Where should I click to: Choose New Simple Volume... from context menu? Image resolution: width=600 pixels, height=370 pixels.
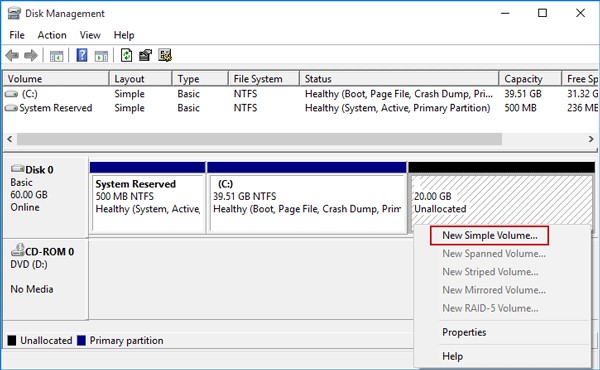click(x=489, y=235)
